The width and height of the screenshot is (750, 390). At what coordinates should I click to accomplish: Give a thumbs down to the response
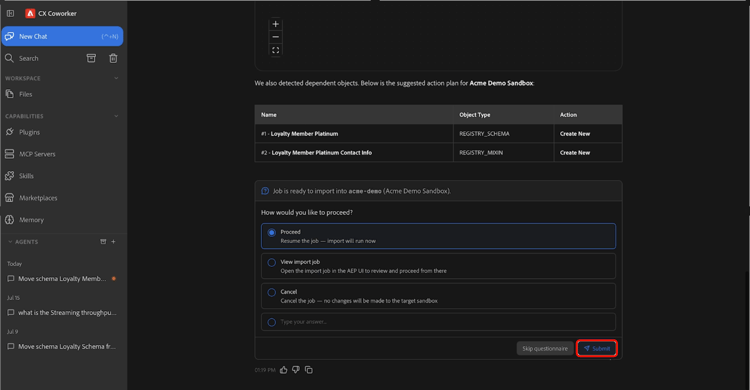click(x=296, y=370)
